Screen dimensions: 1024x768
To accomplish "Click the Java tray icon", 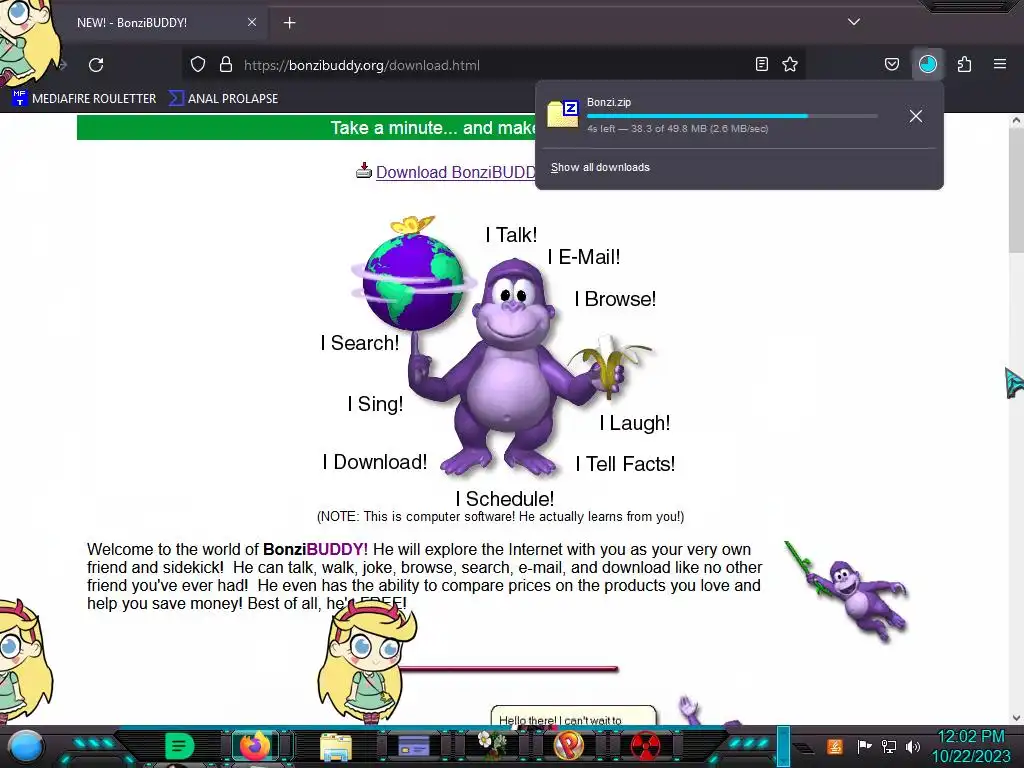I will (835, 746).
